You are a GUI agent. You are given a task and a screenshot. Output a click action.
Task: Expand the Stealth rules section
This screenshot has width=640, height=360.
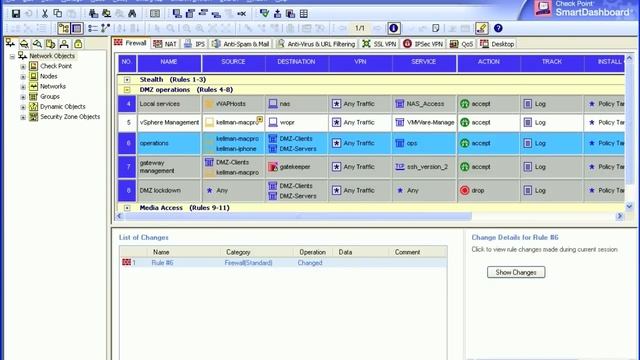[127, 80]
